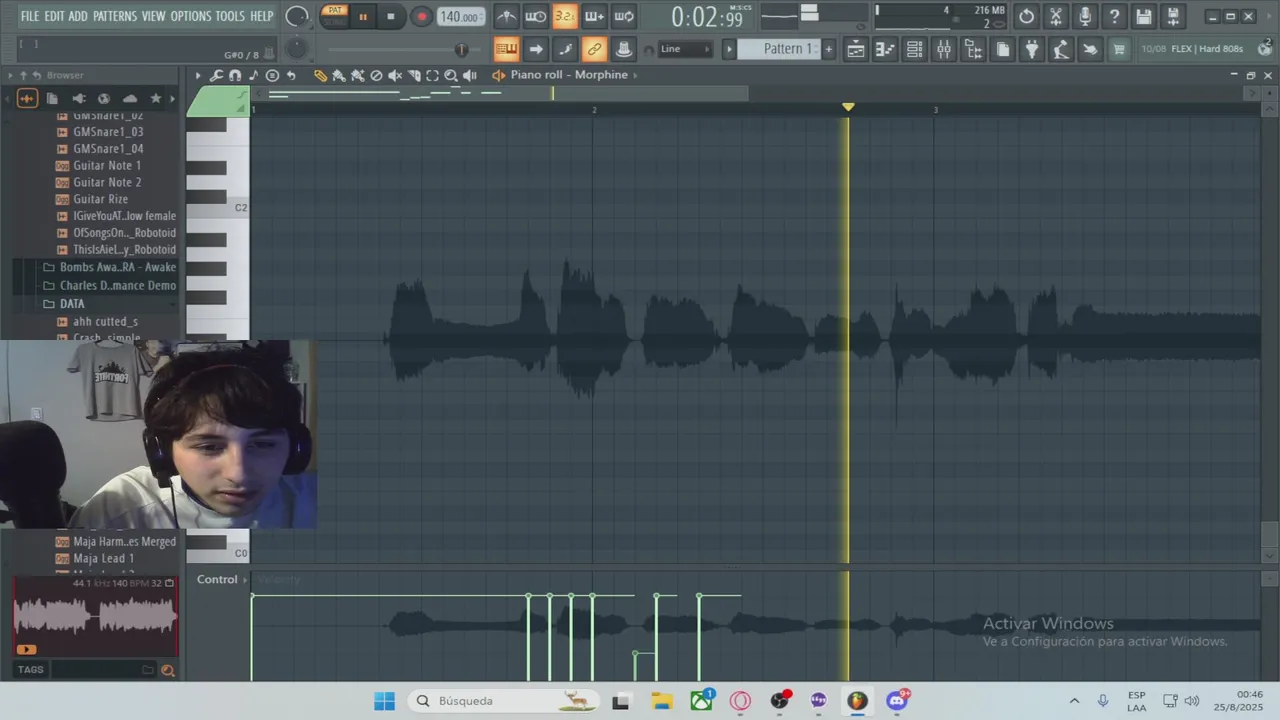Open the Windows Start button
The width and height of the screenshot is (1280, 720).
[x=384, y=701]
